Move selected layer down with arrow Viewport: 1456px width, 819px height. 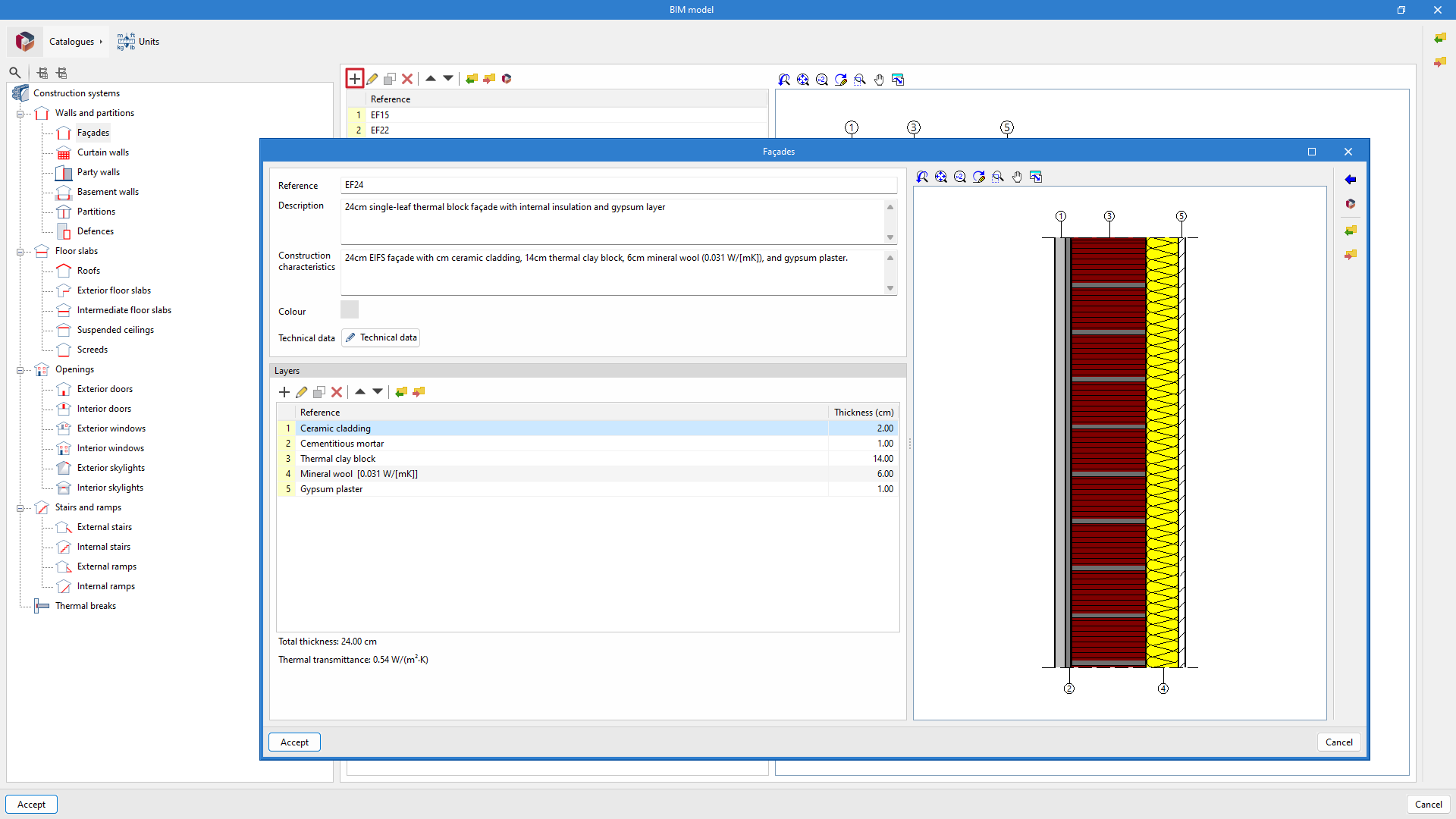(x=378, y=392)
